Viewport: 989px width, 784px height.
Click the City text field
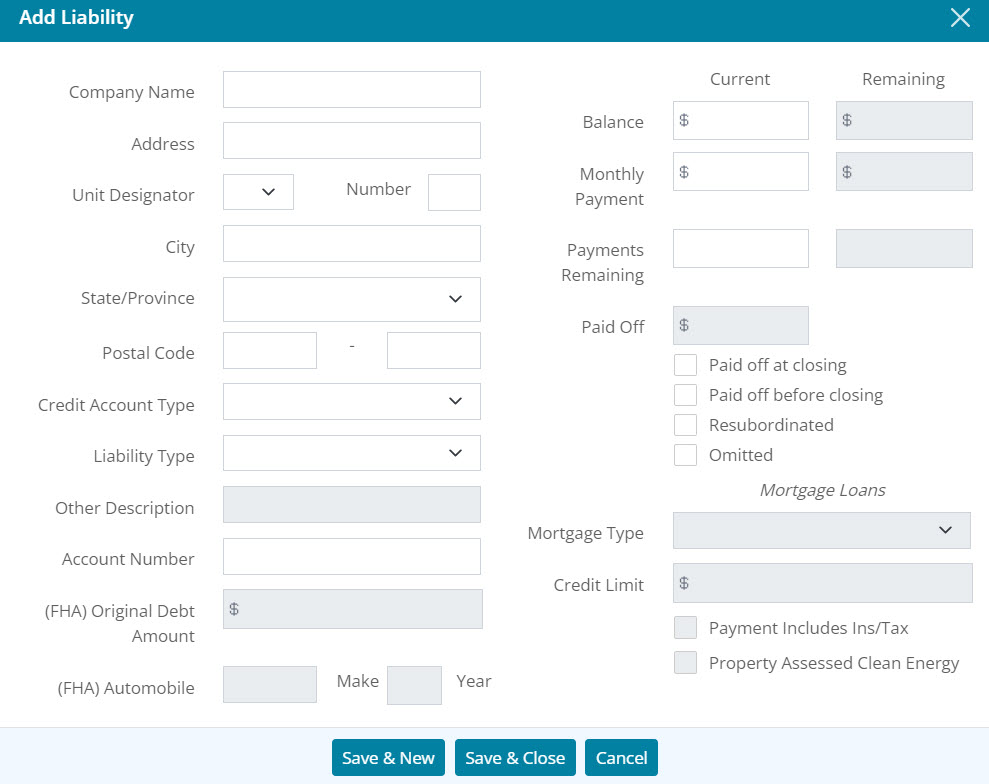click(x=351, y=244)
